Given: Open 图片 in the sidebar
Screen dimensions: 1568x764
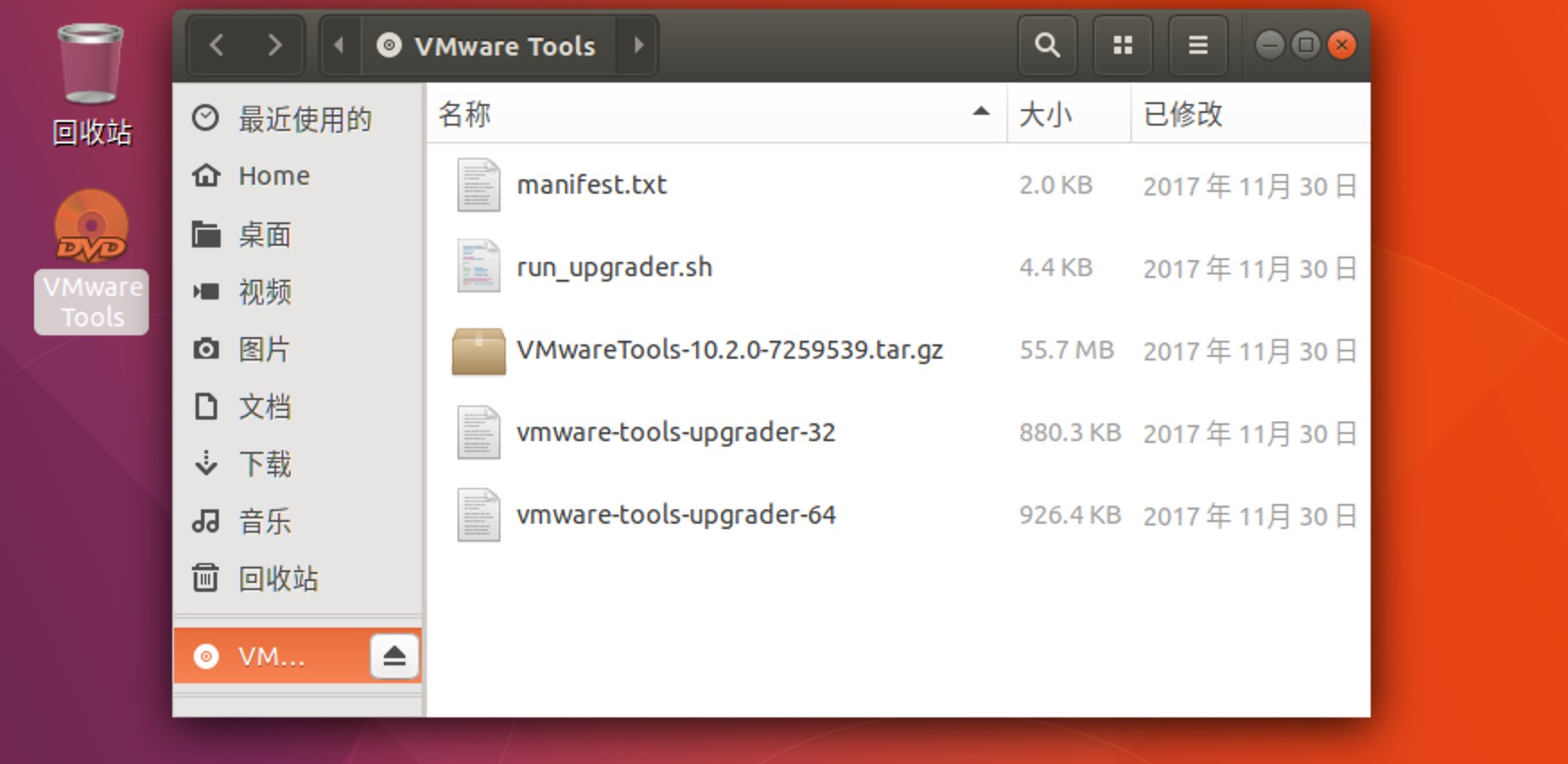Looking at the screenshot, I should (298, 349).
